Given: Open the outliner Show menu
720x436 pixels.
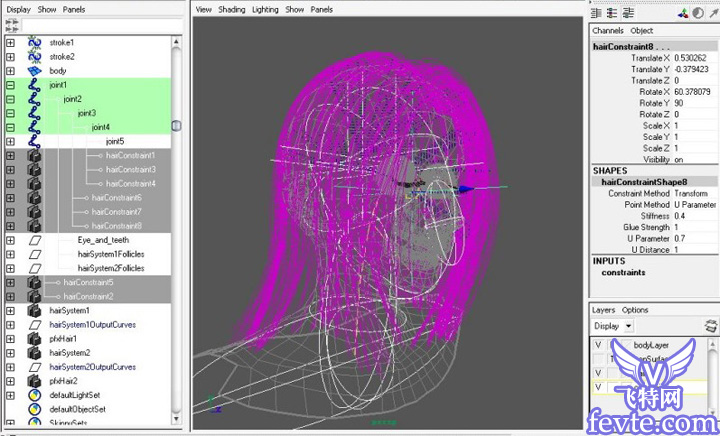Looking at the screenshot, I should (47, 9).
